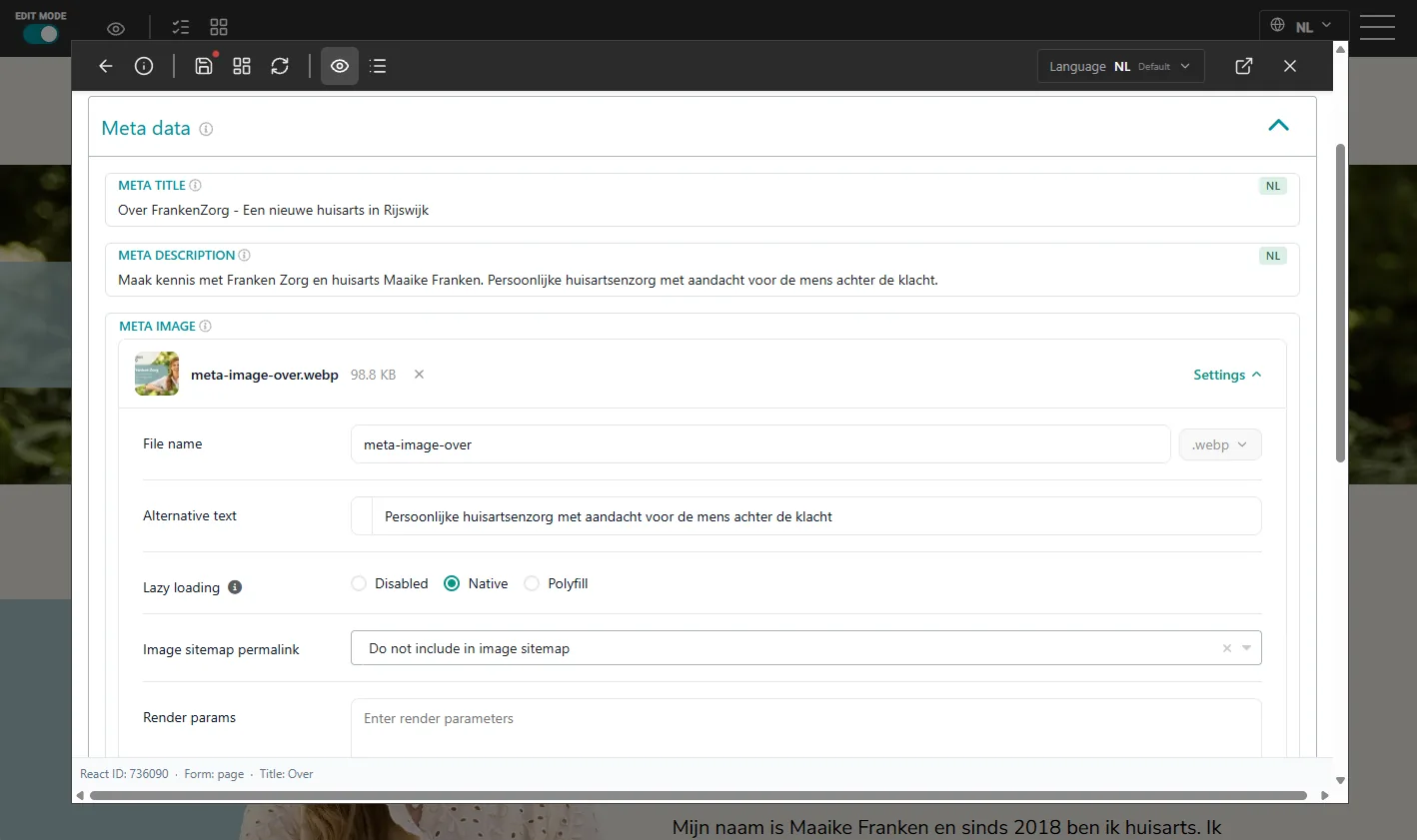The image size is (1417, 840).
Task: Collapse the image Settings panel
Action: coord(1227,375)
